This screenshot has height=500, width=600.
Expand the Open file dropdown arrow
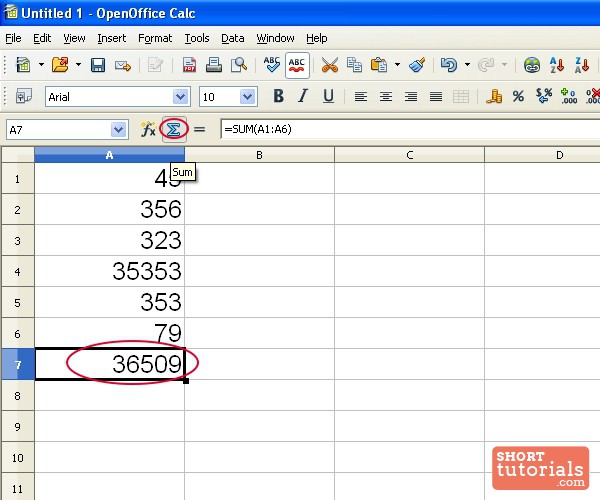pos(78,65)
